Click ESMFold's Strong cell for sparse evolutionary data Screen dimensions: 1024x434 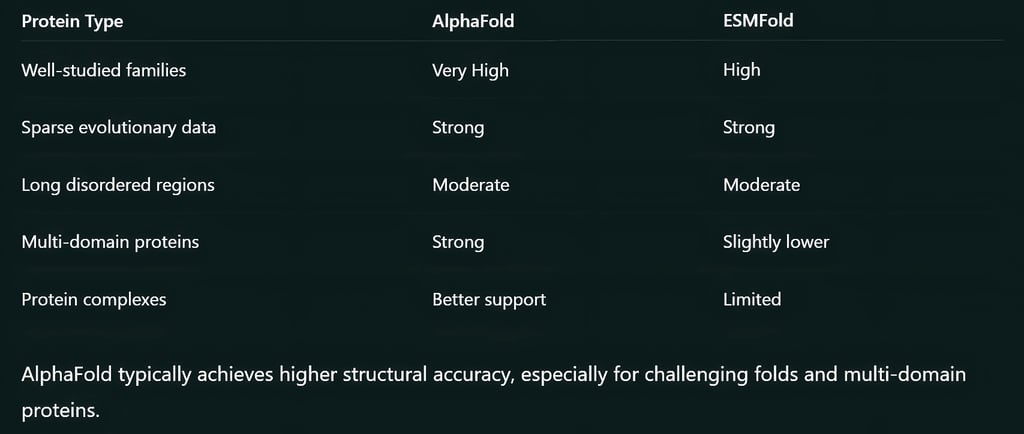click(748, 127)
